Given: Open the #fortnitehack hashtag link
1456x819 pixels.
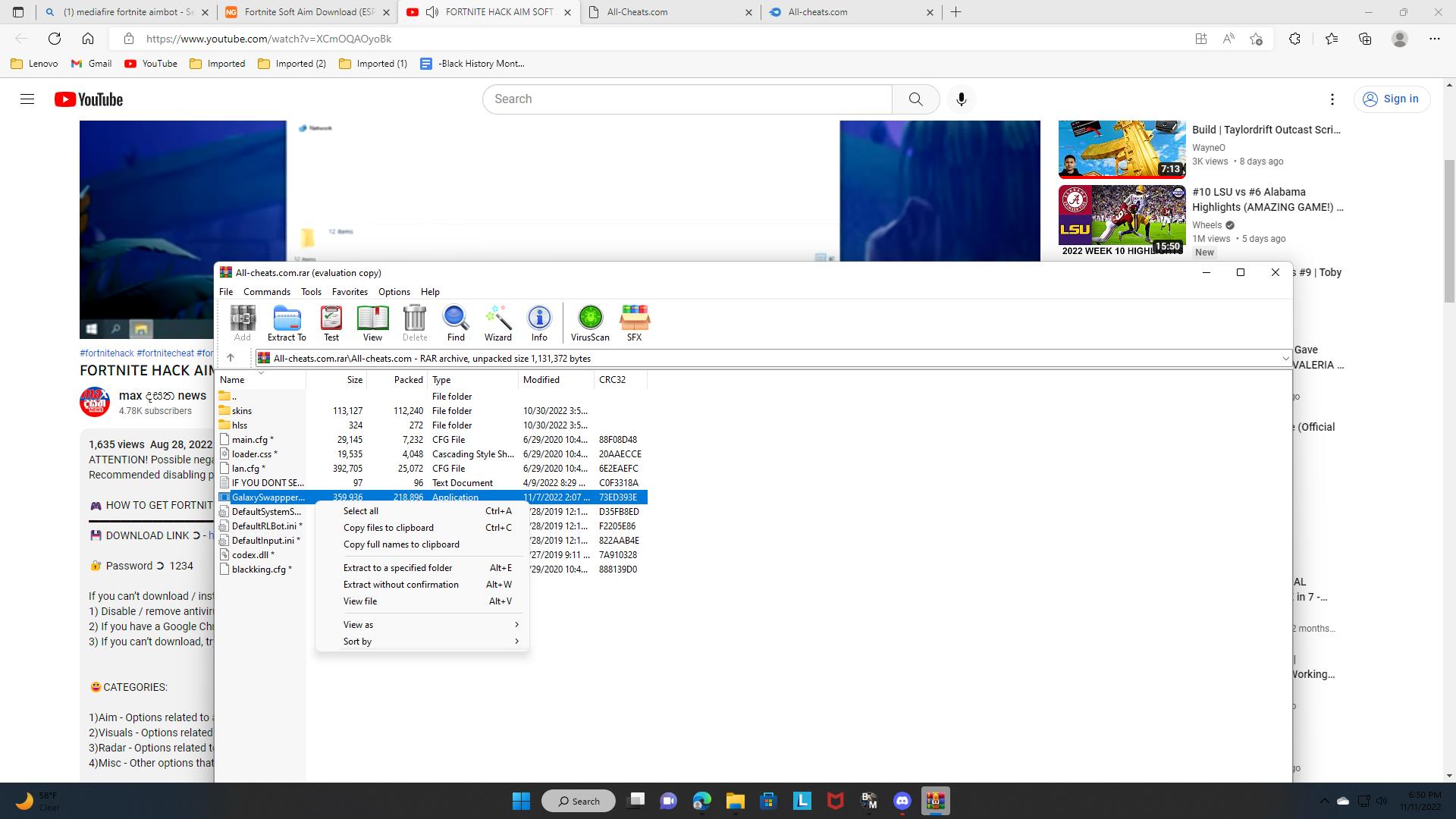Looking at the screenshot, I should [x=107, y=353].
